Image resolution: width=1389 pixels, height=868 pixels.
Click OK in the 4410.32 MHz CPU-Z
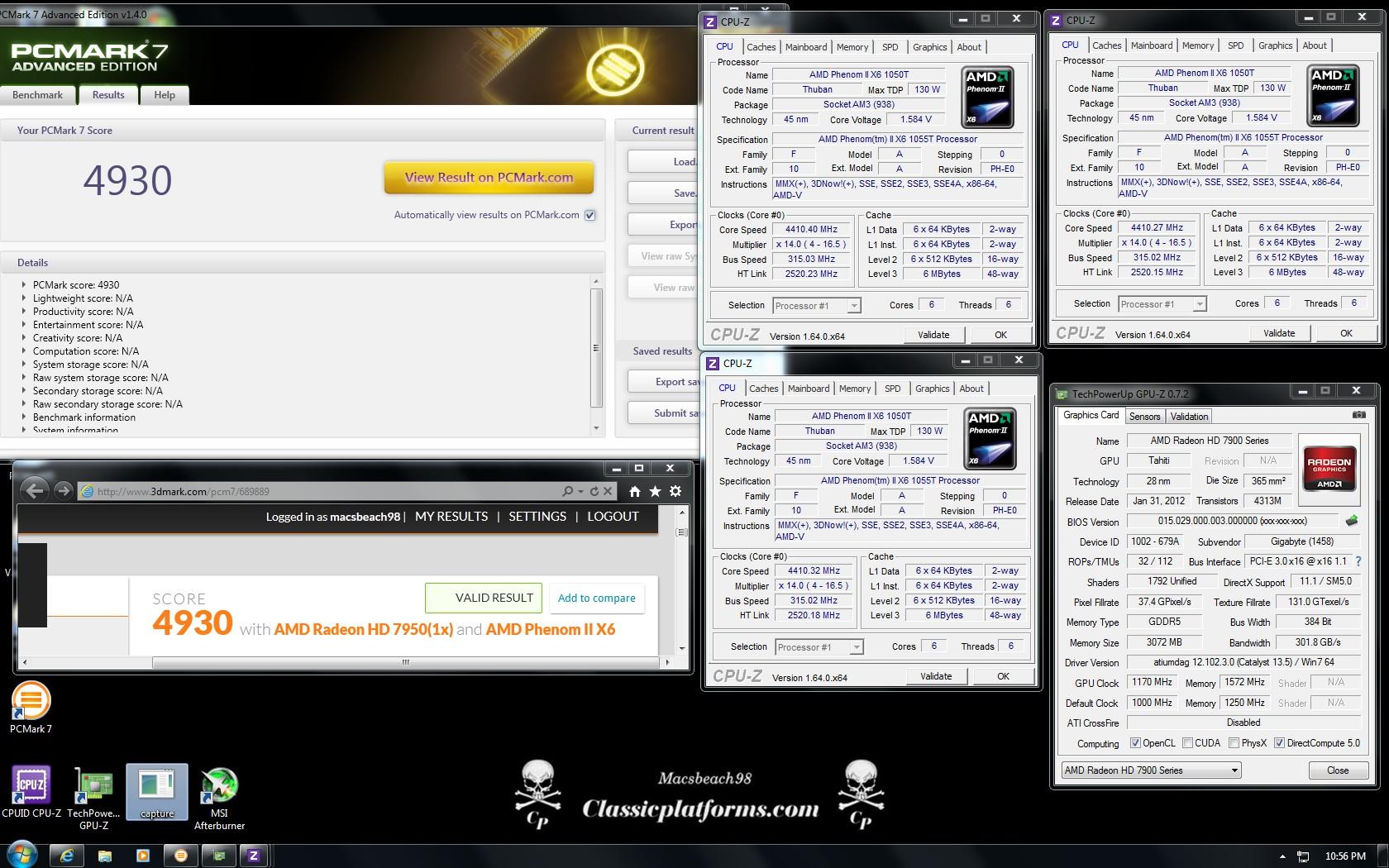(x=1003, y=676)
